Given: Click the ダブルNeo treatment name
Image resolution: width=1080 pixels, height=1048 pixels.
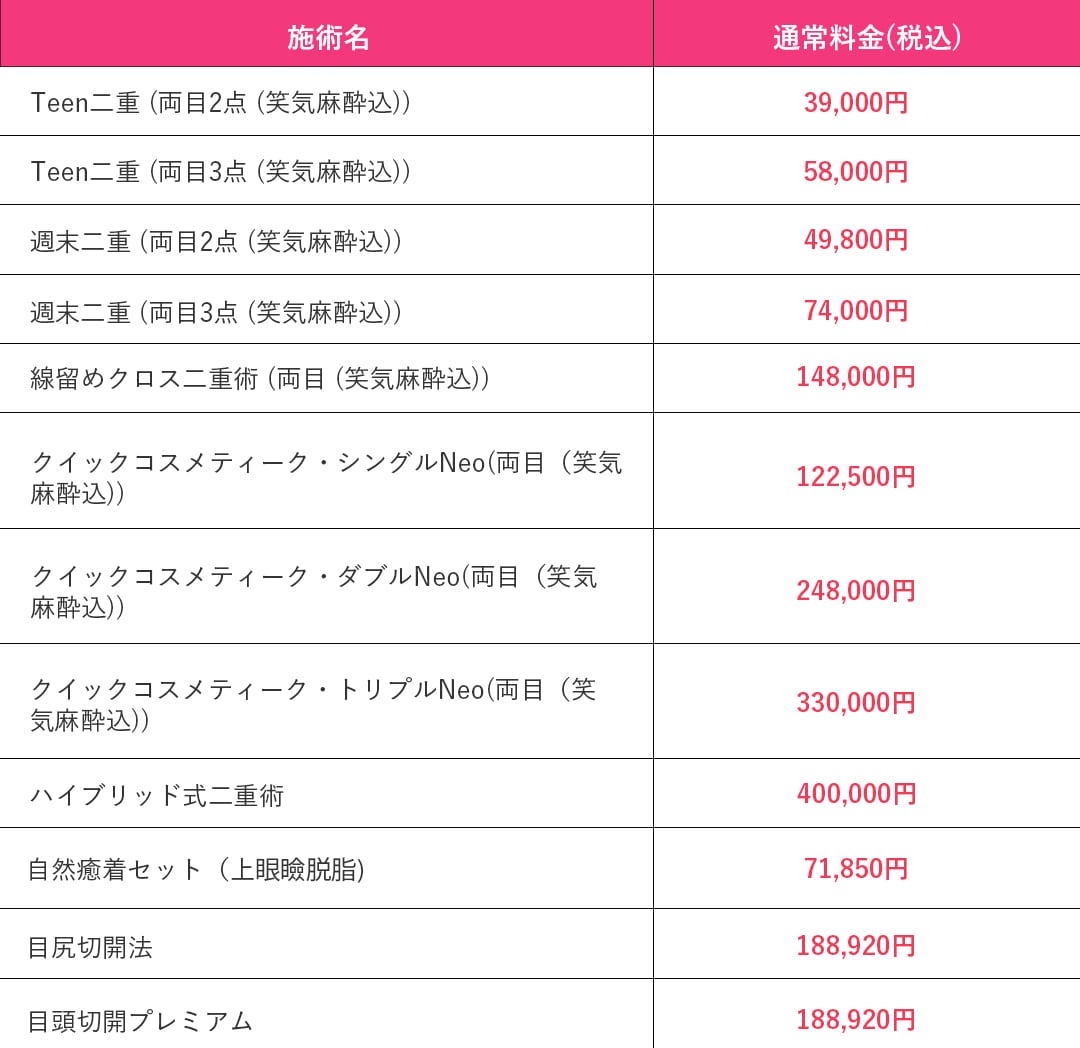Looking at the screenshot, I should point(314,591).
